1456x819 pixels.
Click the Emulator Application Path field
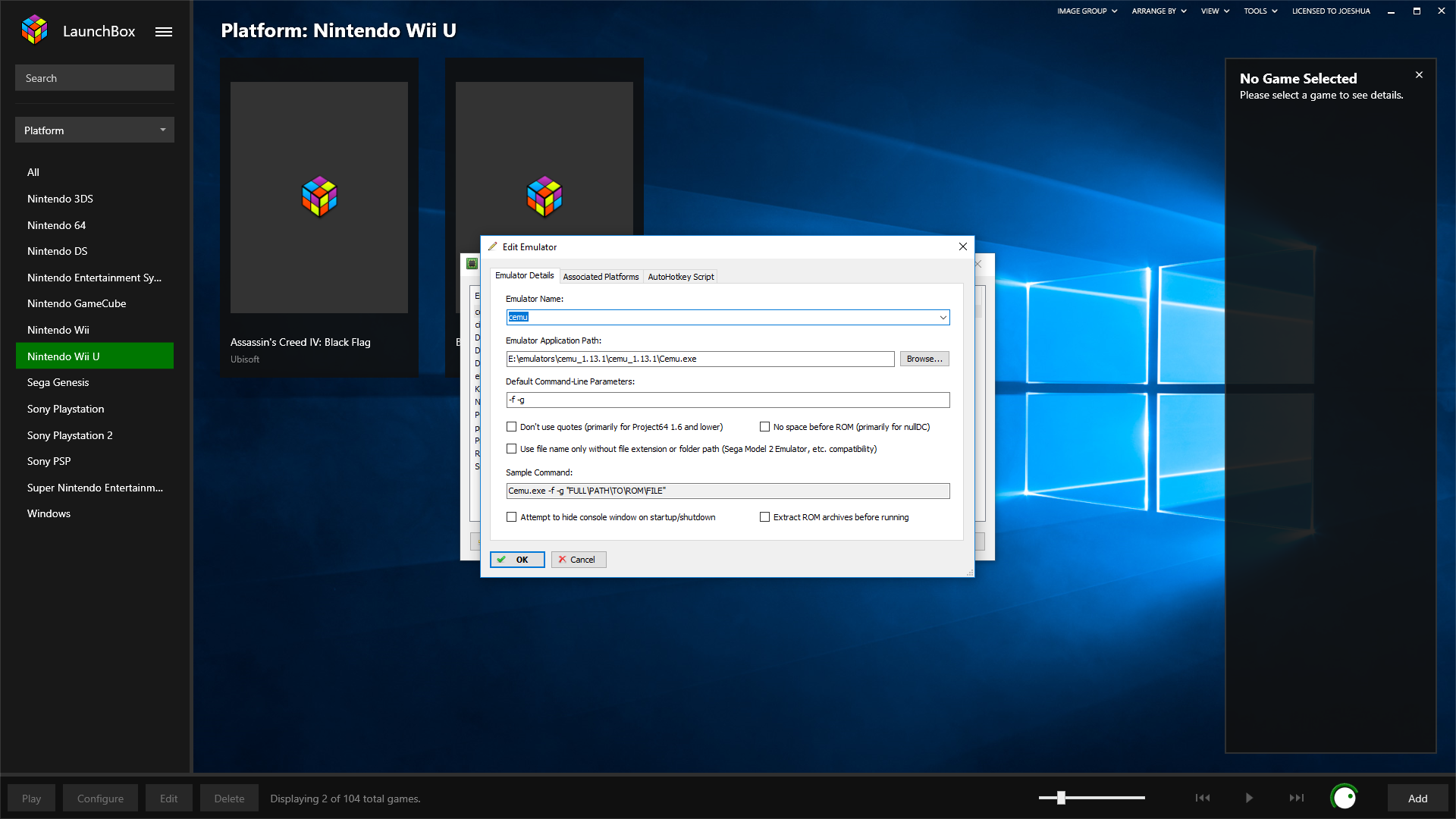700,359
